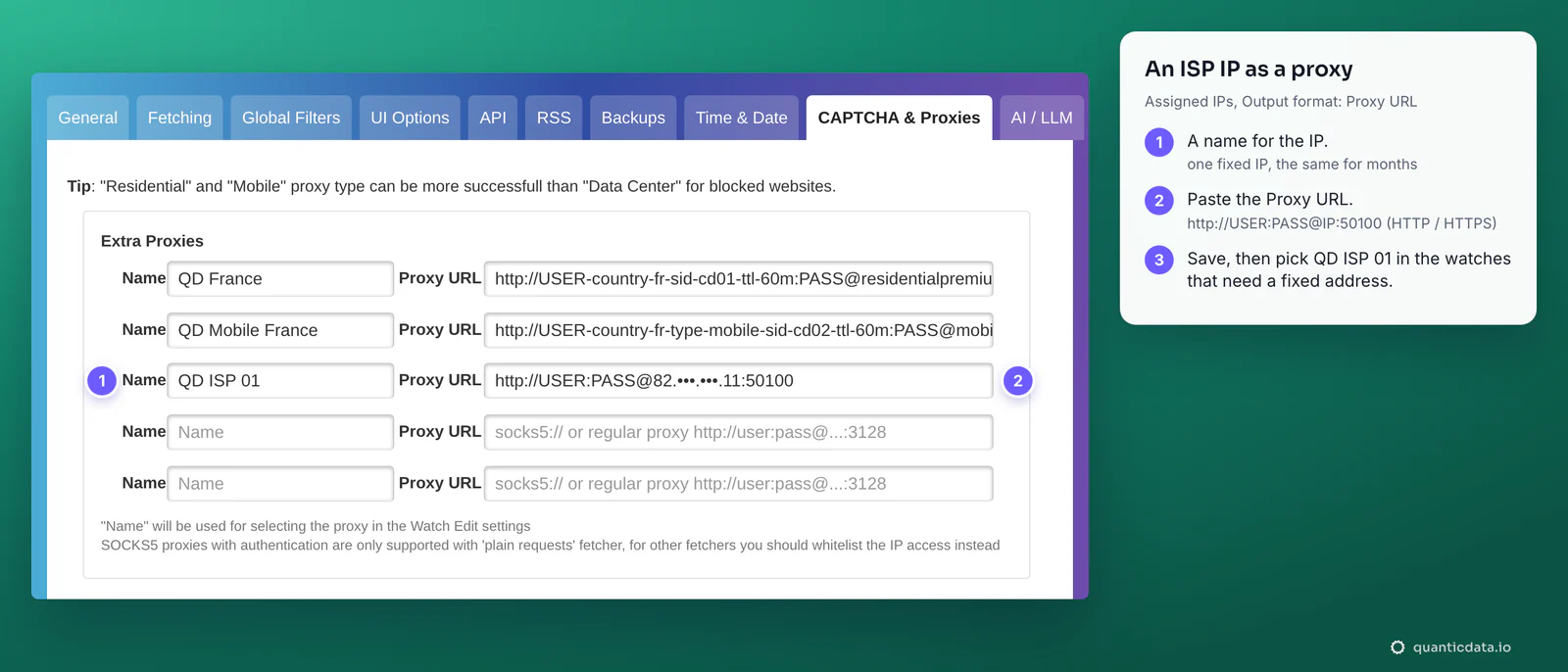Focus the first empty Name field
The image size is (1568, 672).
click(280, 432)
